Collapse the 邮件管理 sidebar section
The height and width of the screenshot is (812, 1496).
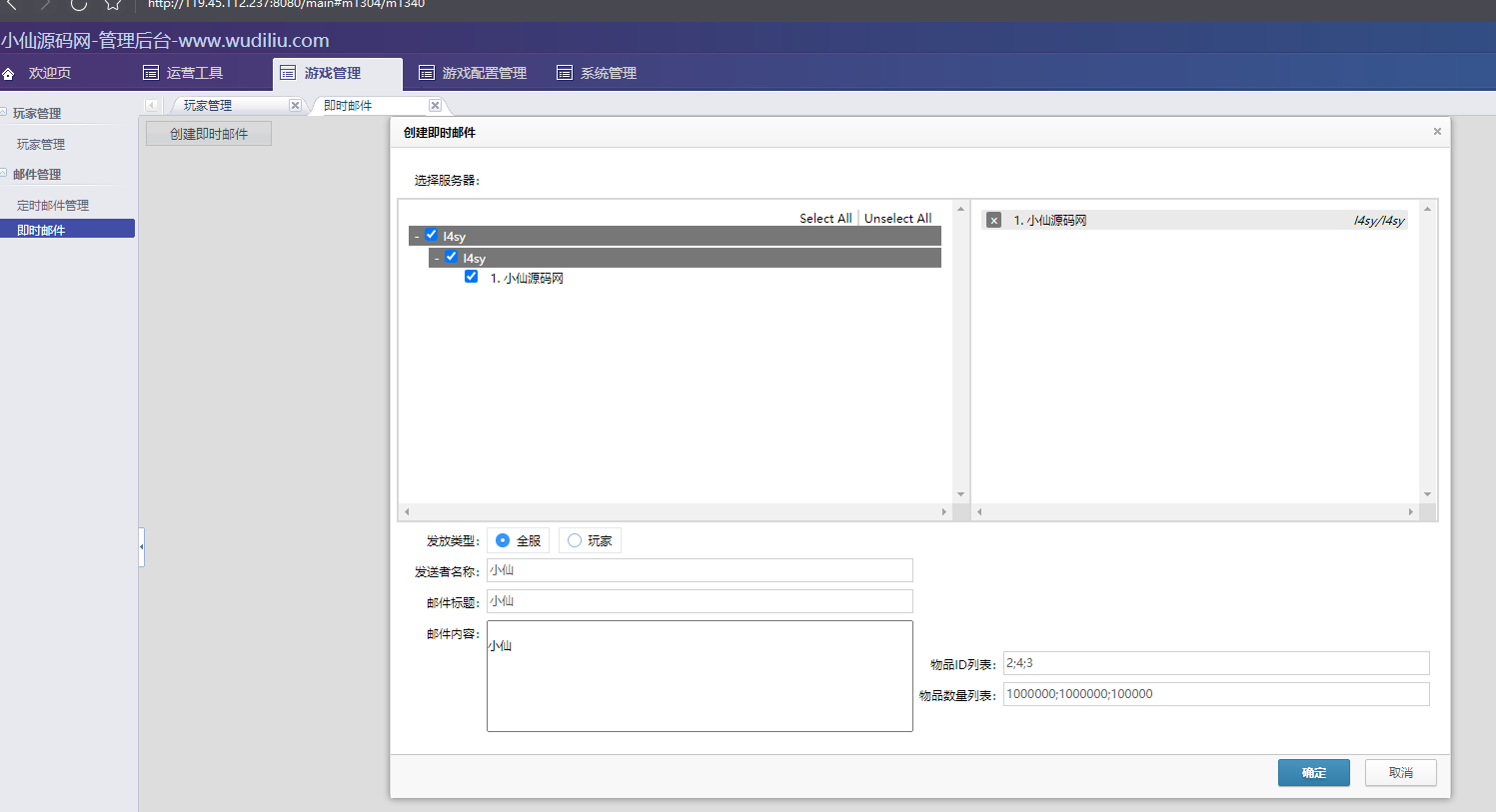4,173
